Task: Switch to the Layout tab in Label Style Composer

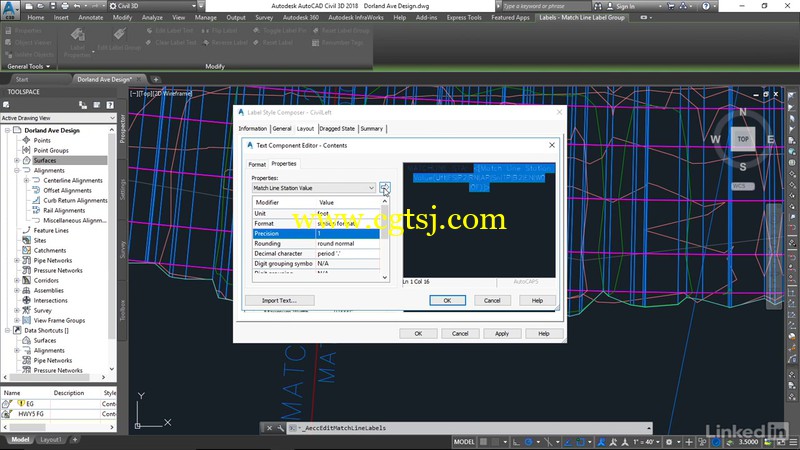Action: click(305, 129)
